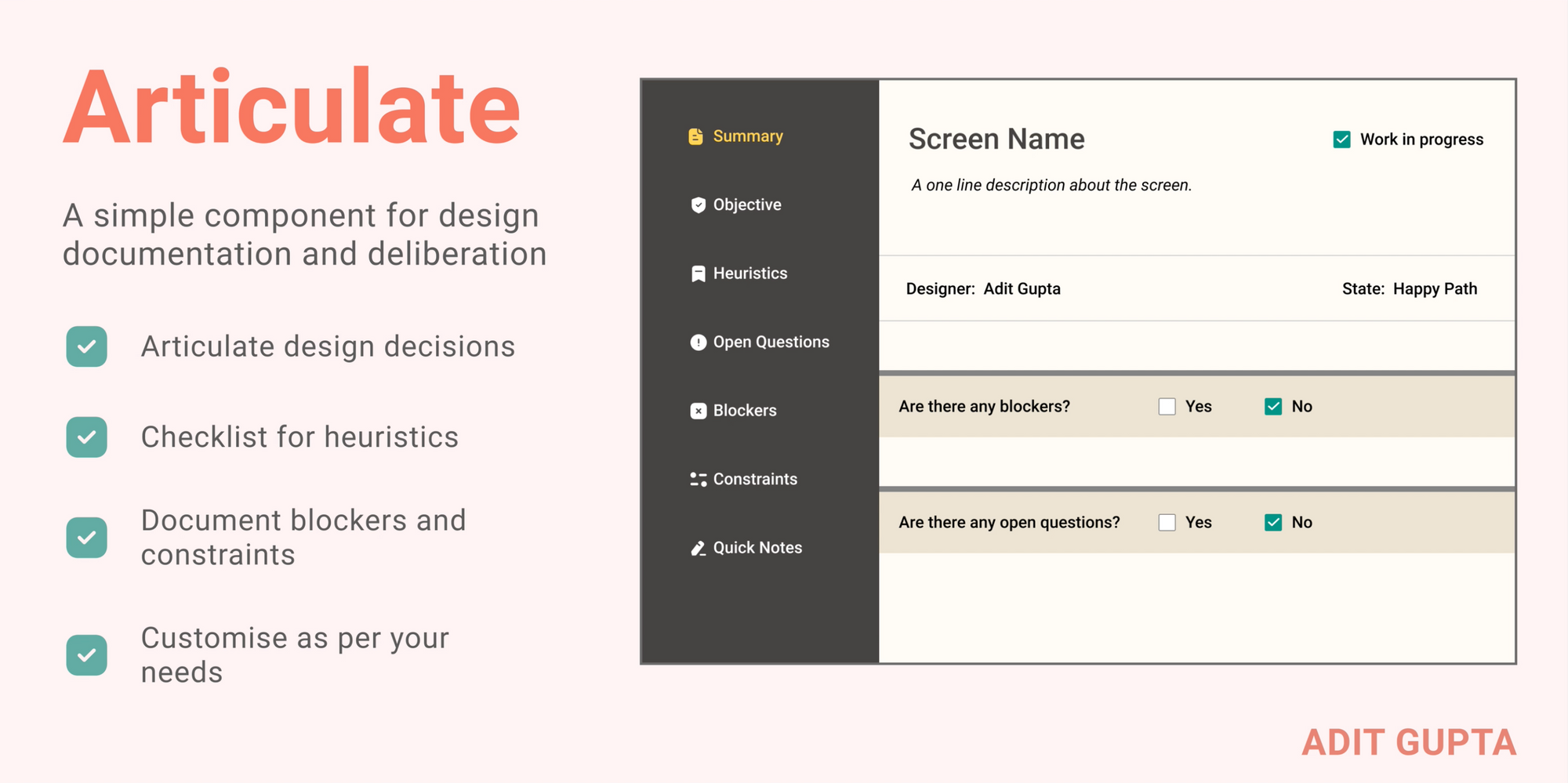Select the Constraints sidebar item
The image size is (1568, 783).
tap(744, 480)
